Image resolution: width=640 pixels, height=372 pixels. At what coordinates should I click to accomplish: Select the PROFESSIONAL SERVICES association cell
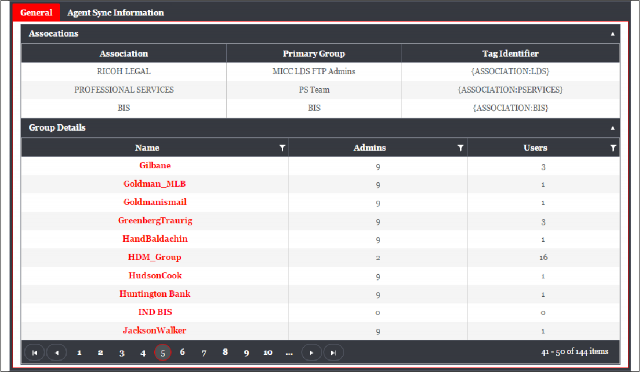point(124,90)
